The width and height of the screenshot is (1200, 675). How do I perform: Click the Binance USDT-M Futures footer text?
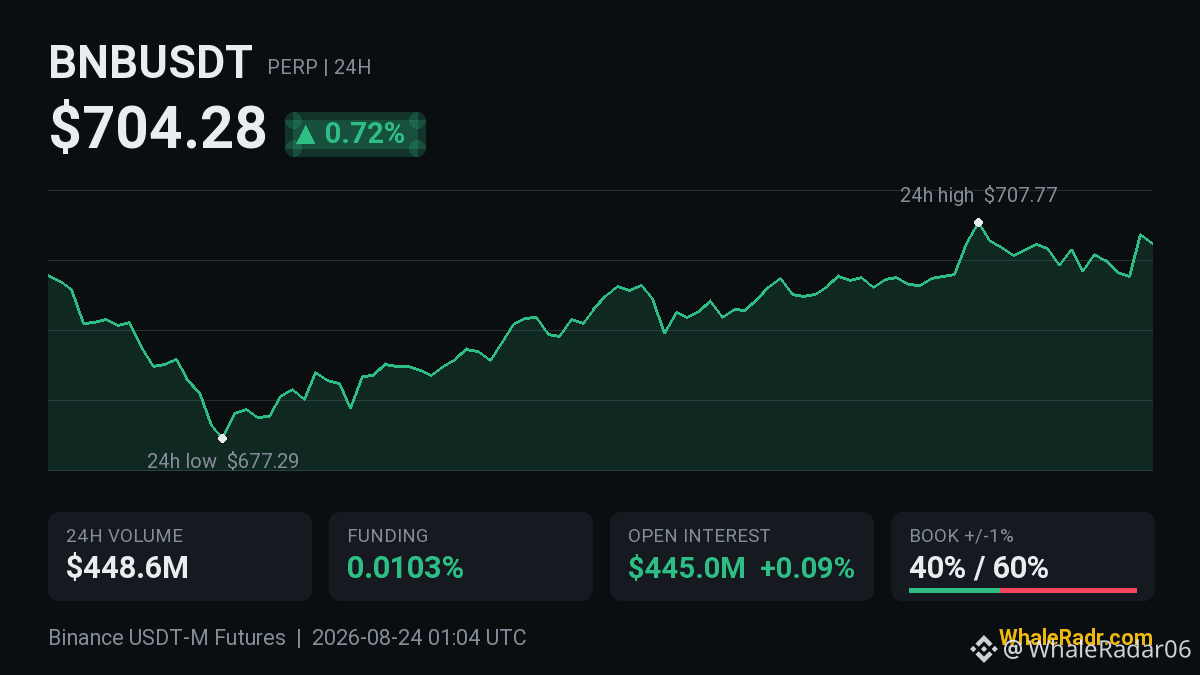[x=167, y=638]
